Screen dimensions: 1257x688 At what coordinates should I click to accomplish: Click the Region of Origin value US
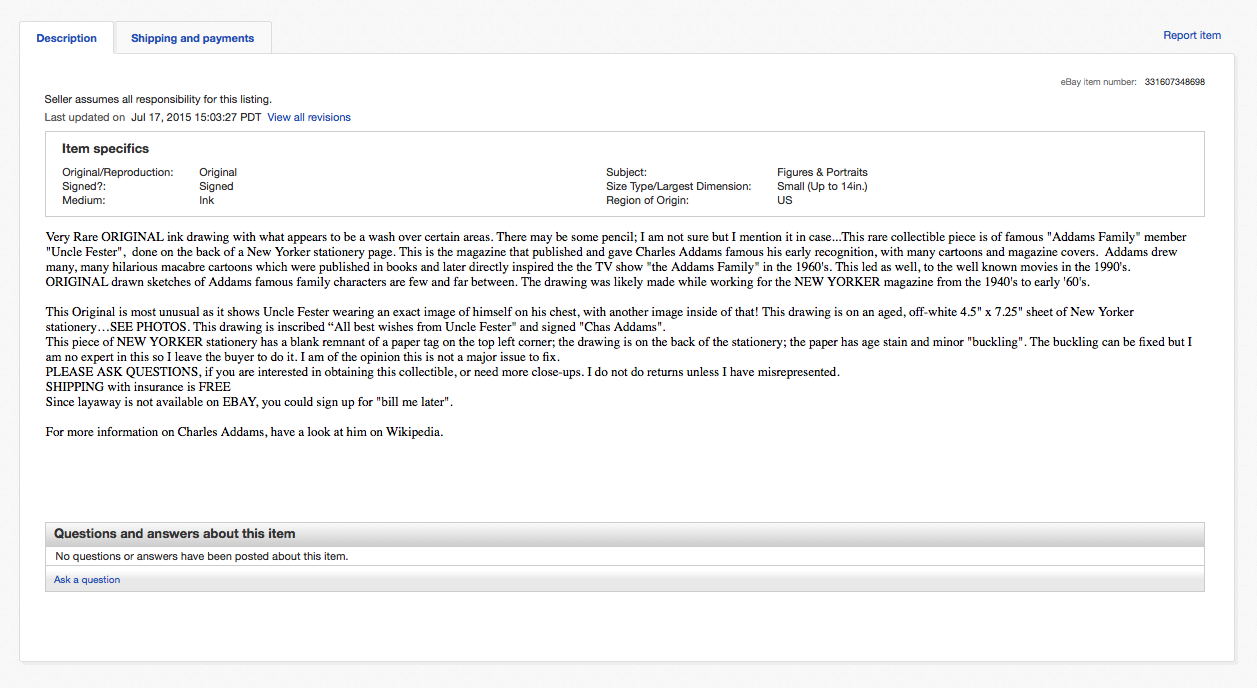(784, 200)
